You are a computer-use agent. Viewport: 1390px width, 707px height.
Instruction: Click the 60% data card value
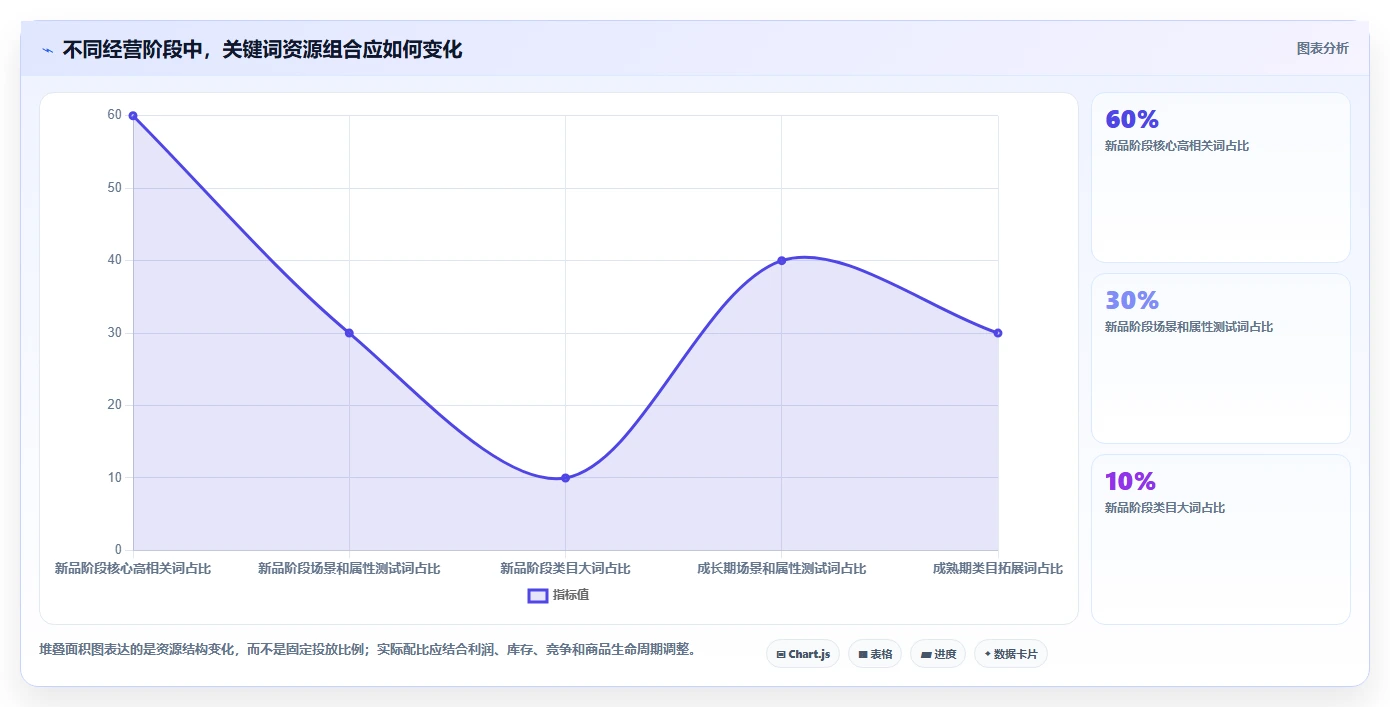point(1132,119)
